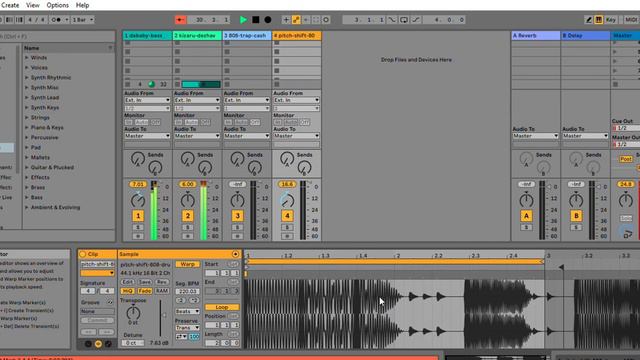Toggle the computer MIDI keyboard icon
Viewport: 640px width, 360px height.
(598, 20)
